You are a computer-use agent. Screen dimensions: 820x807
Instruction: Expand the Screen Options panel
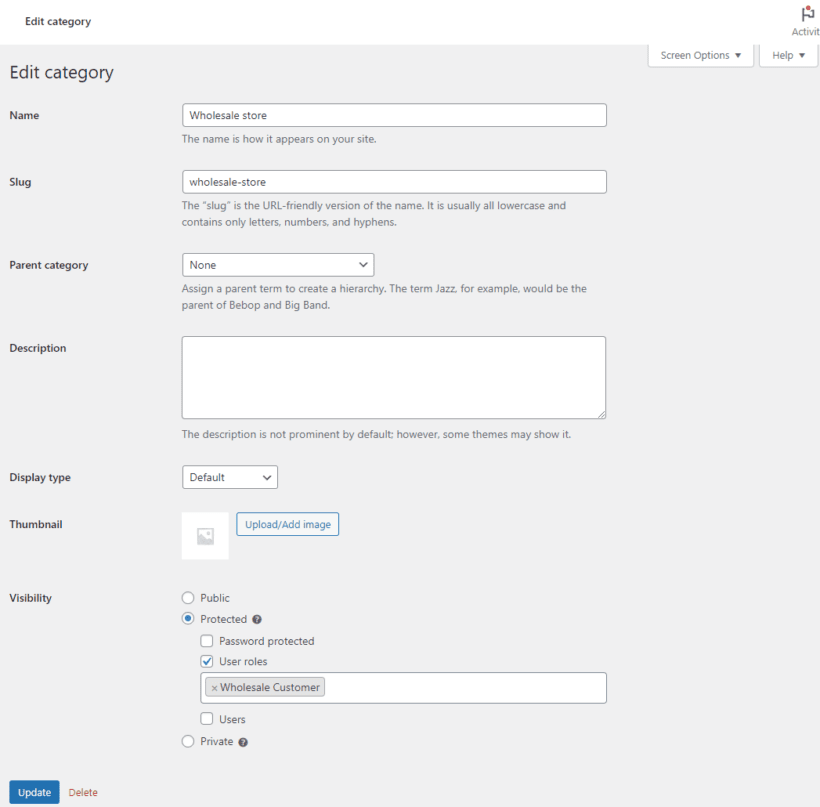pos(700,55)
